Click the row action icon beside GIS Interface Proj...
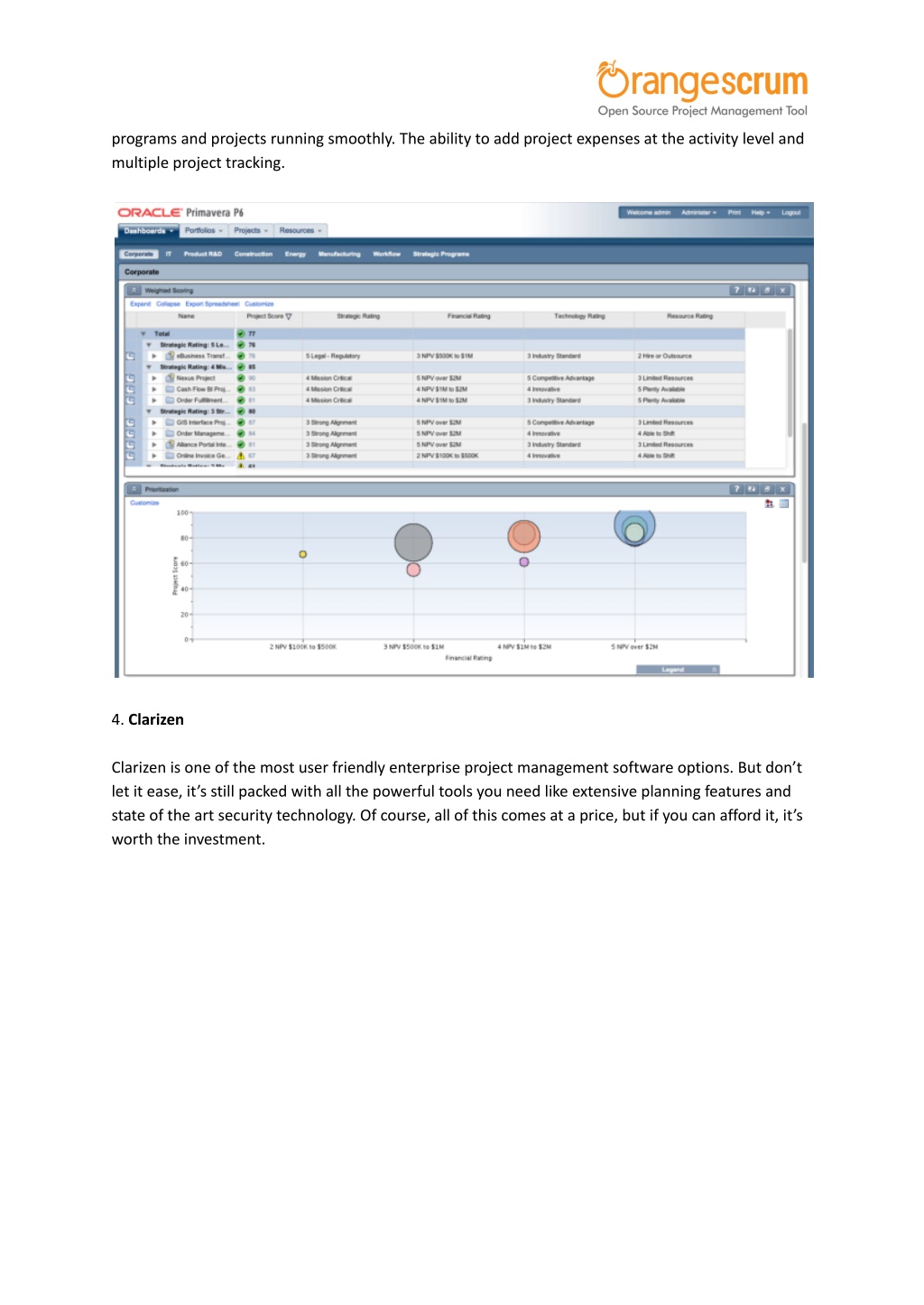 pos(130,422)
